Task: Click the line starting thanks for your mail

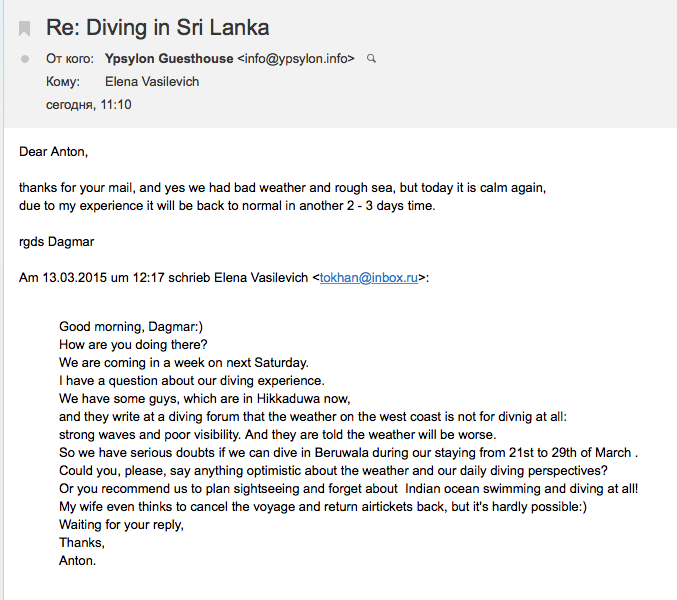Action: click(x=282, y=188)
